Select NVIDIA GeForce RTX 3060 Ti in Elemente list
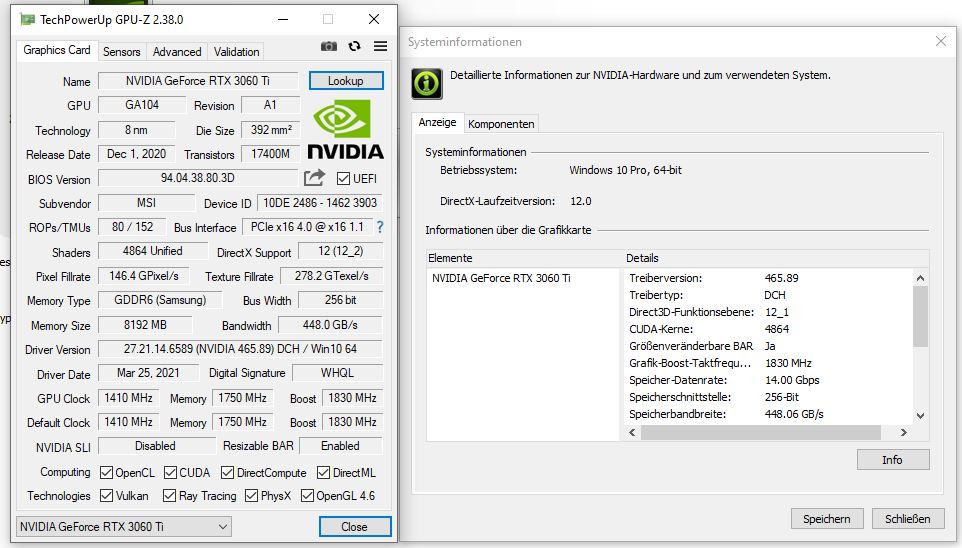Screen dimensions: 962x548 (x=501, y=278)
